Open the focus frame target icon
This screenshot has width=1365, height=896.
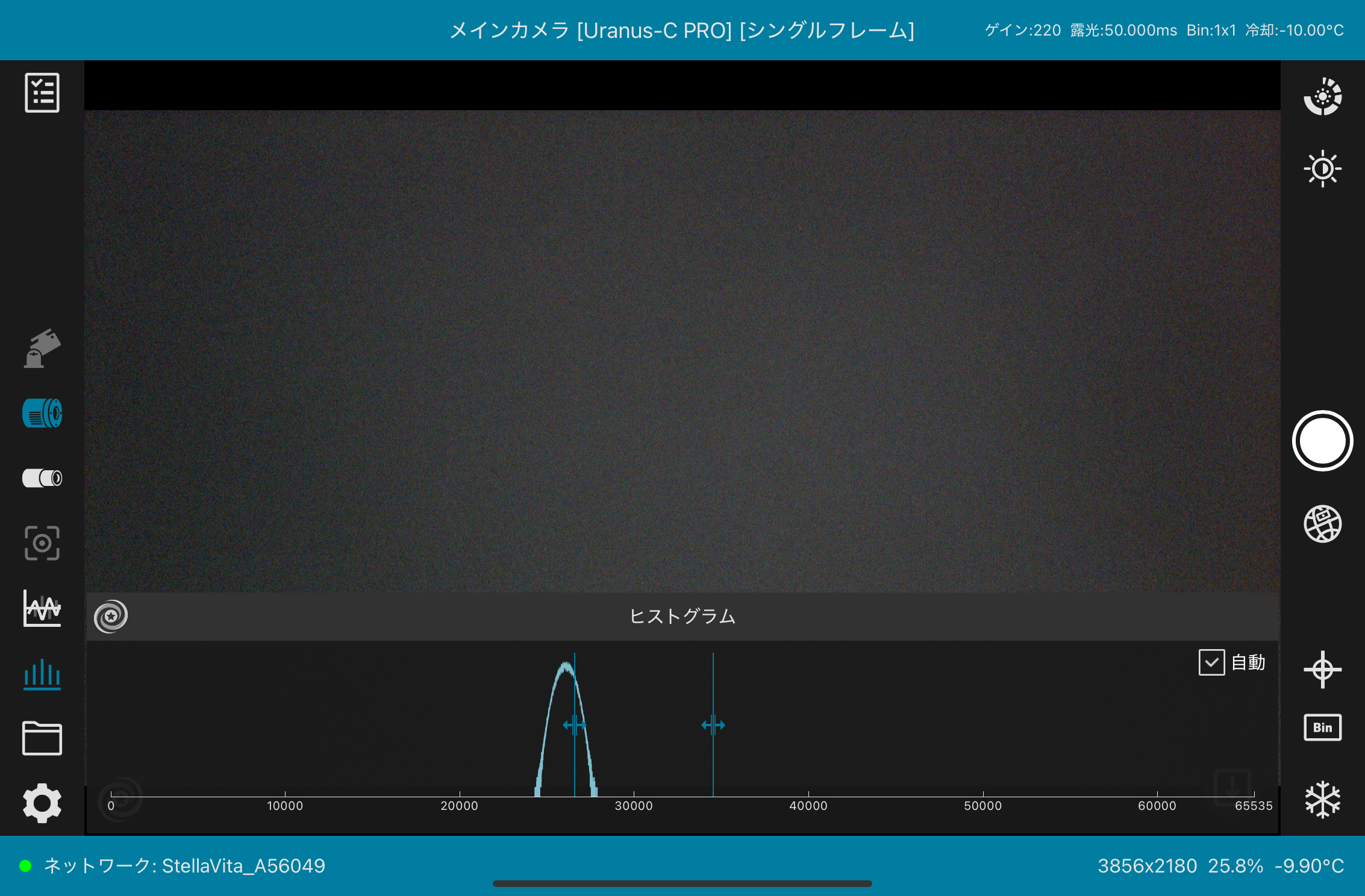pos(42,543)
